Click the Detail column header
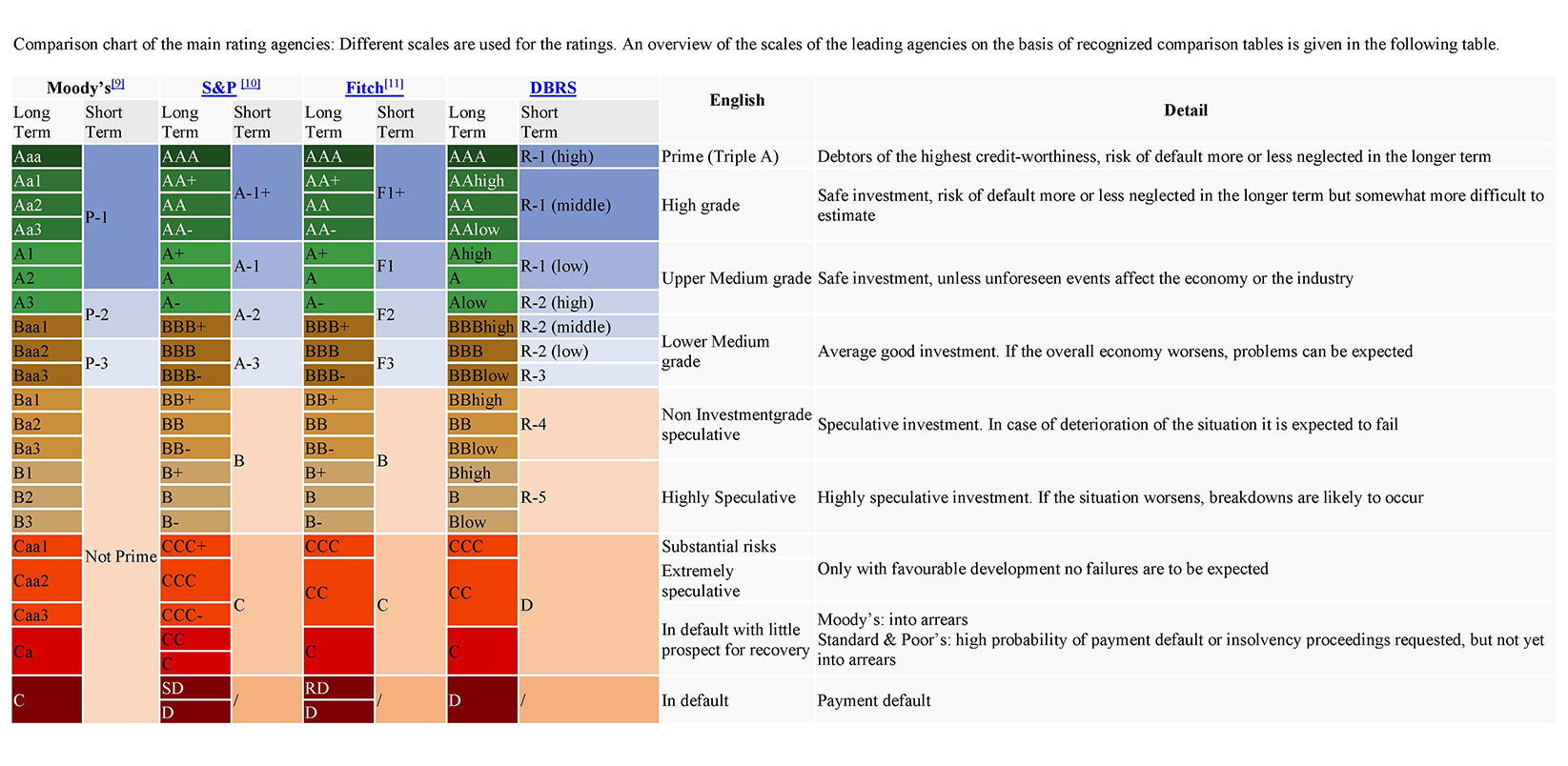The width and height of the screenshot is (1568, 766). [1185, 111]
